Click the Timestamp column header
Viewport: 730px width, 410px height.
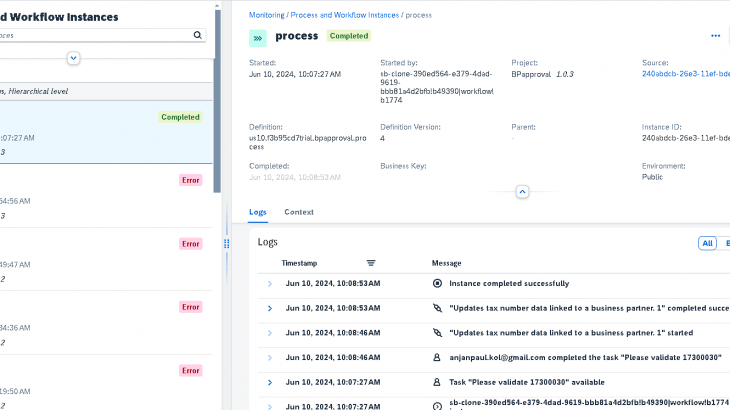tap(299, 263)
